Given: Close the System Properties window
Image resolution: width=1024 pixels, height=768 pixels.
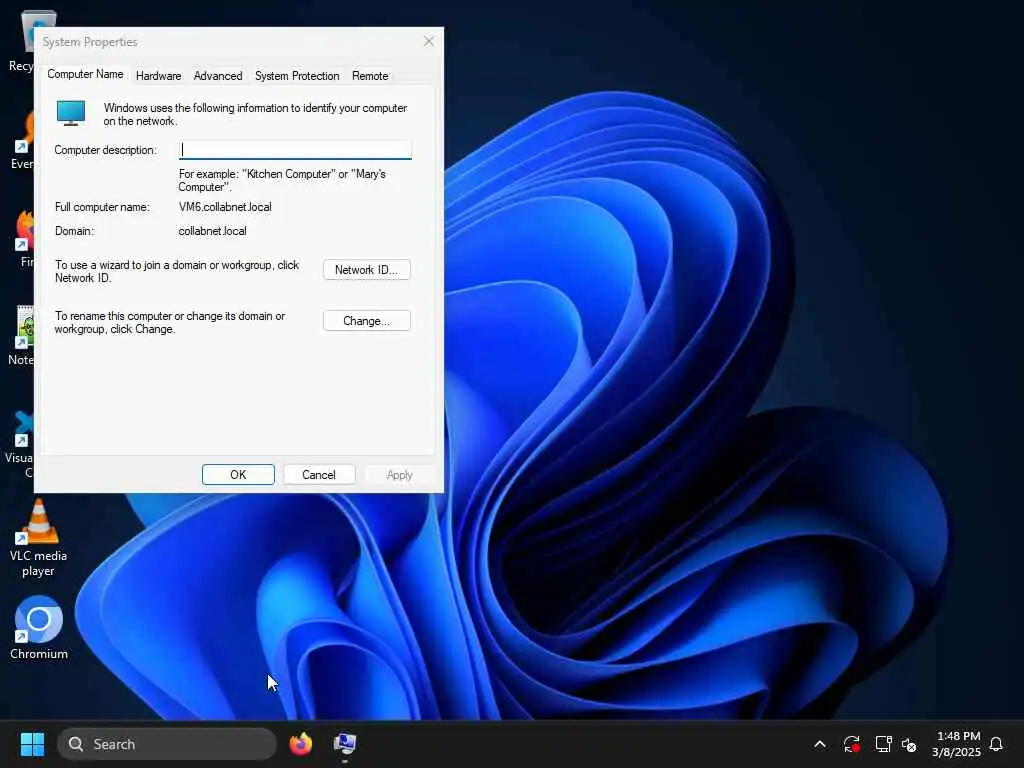Looking at the screenshot, I should click(x=428, y=42).
